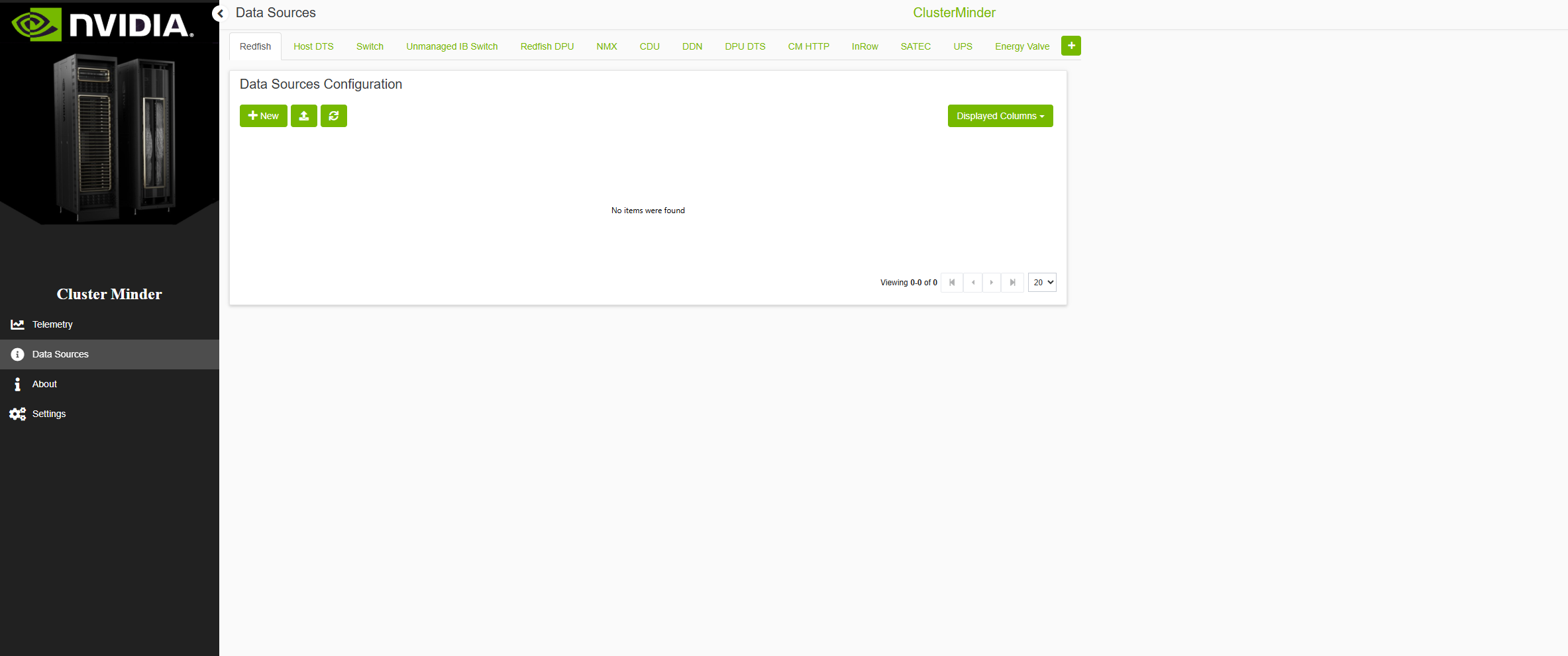Viewport: 1568px width, 656px height.
Task: Click the Data Sources info icon
Action: (17, 354)
